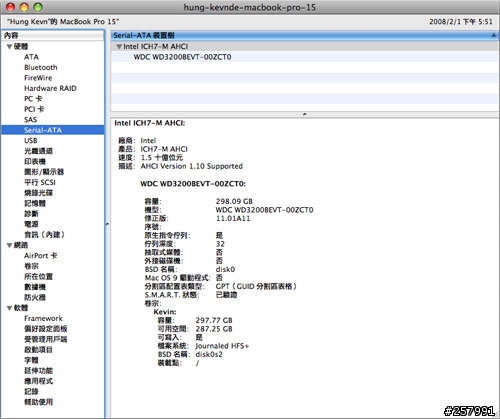Select 平行 SCSI in the sidebar
The image size is (500, 419).
pos(40,182)
